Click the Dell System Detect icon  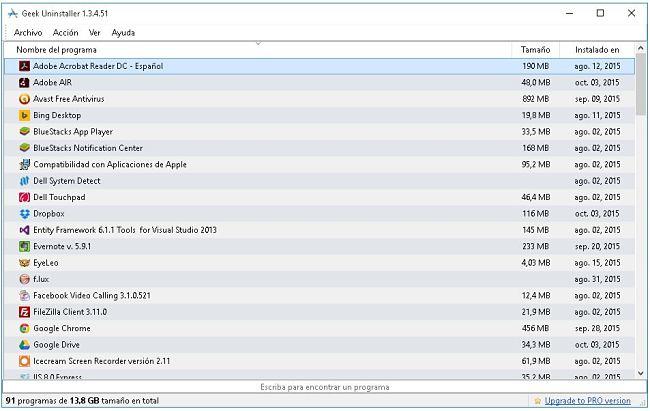[x=24, y=181]
